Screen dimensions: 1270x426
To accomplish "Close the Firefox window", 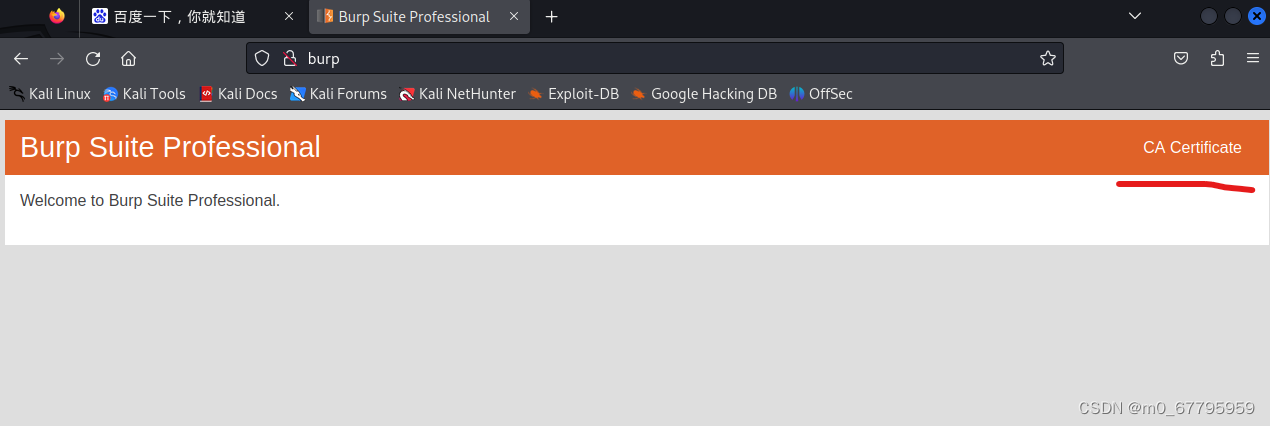I will (x=1257, y=16).
